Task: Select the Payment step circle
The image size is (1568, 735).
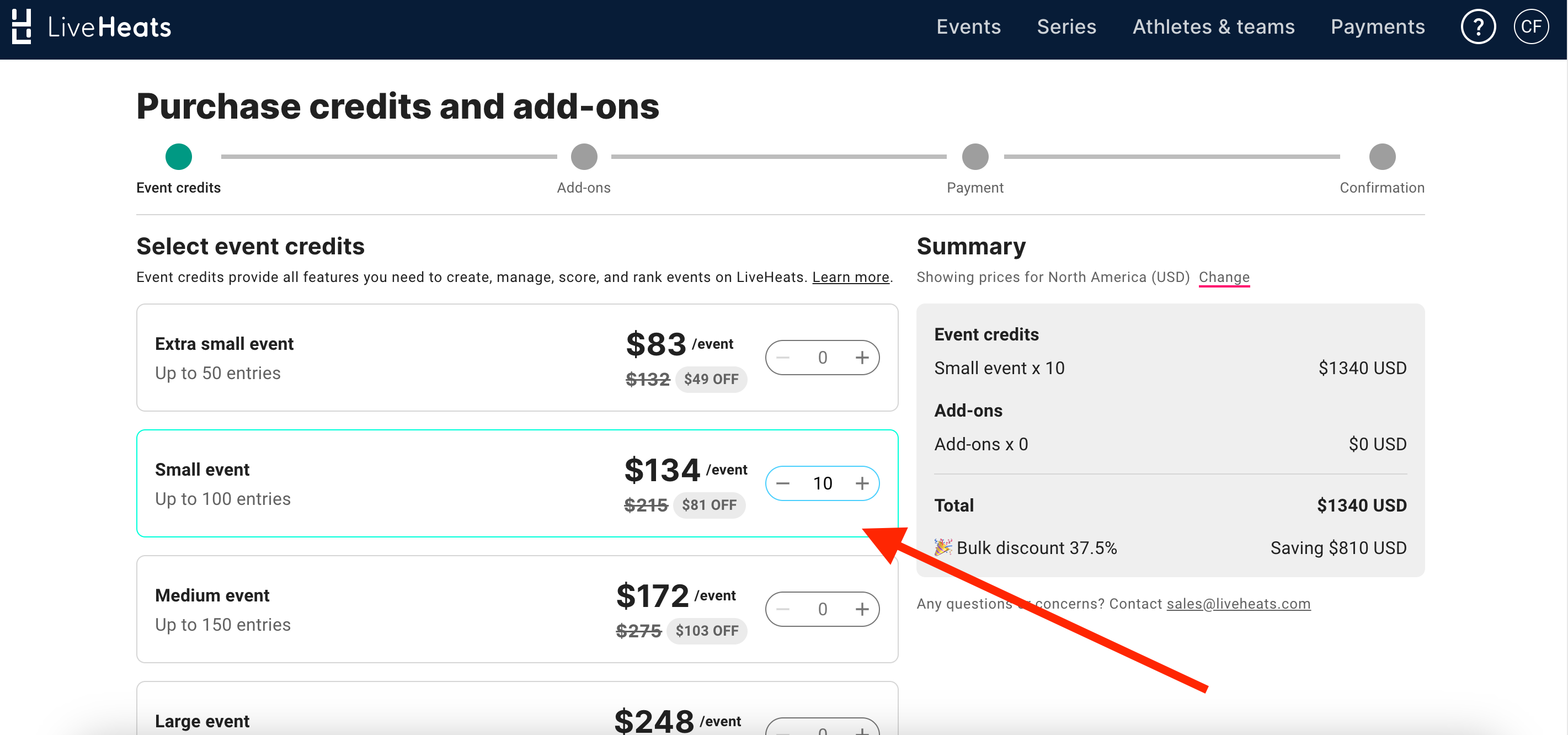Action: coord(974,157)
